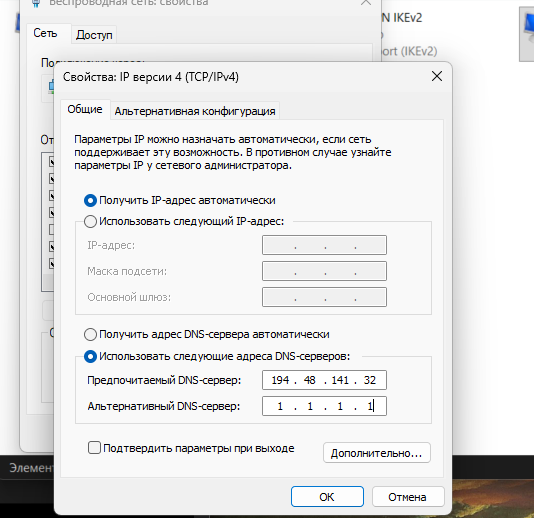Viewport: 534px width, 518px height.
Task: Select 'Получить адрес DNS-сервера автоматически' option
Action: [x=90, y=334]
